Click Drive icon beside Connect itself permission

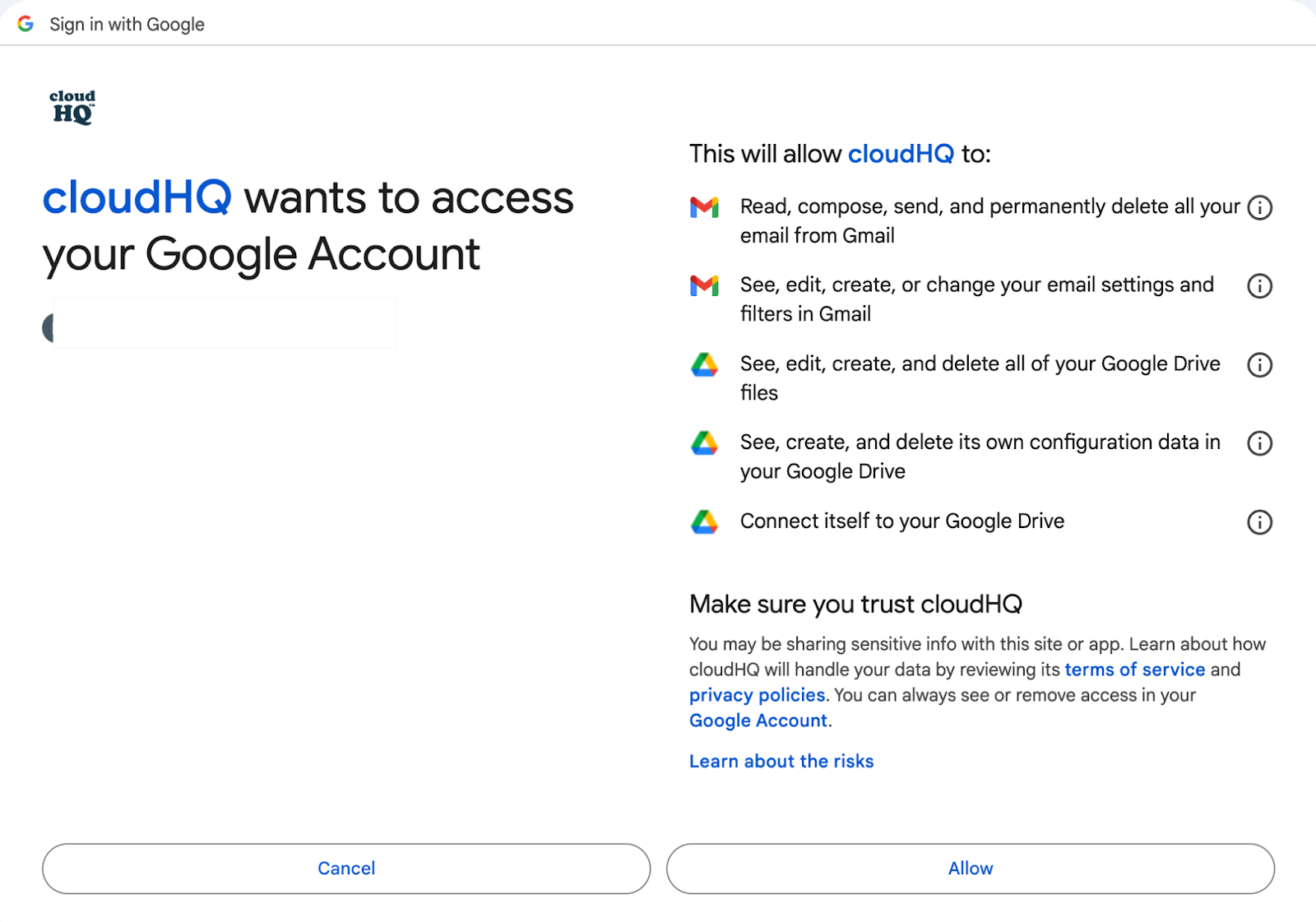click(704, 521)
